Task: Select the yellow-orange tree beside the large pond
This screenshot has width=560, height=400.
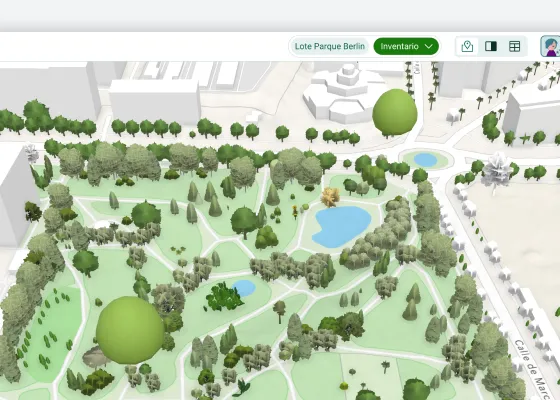Action: click(329, 197)
